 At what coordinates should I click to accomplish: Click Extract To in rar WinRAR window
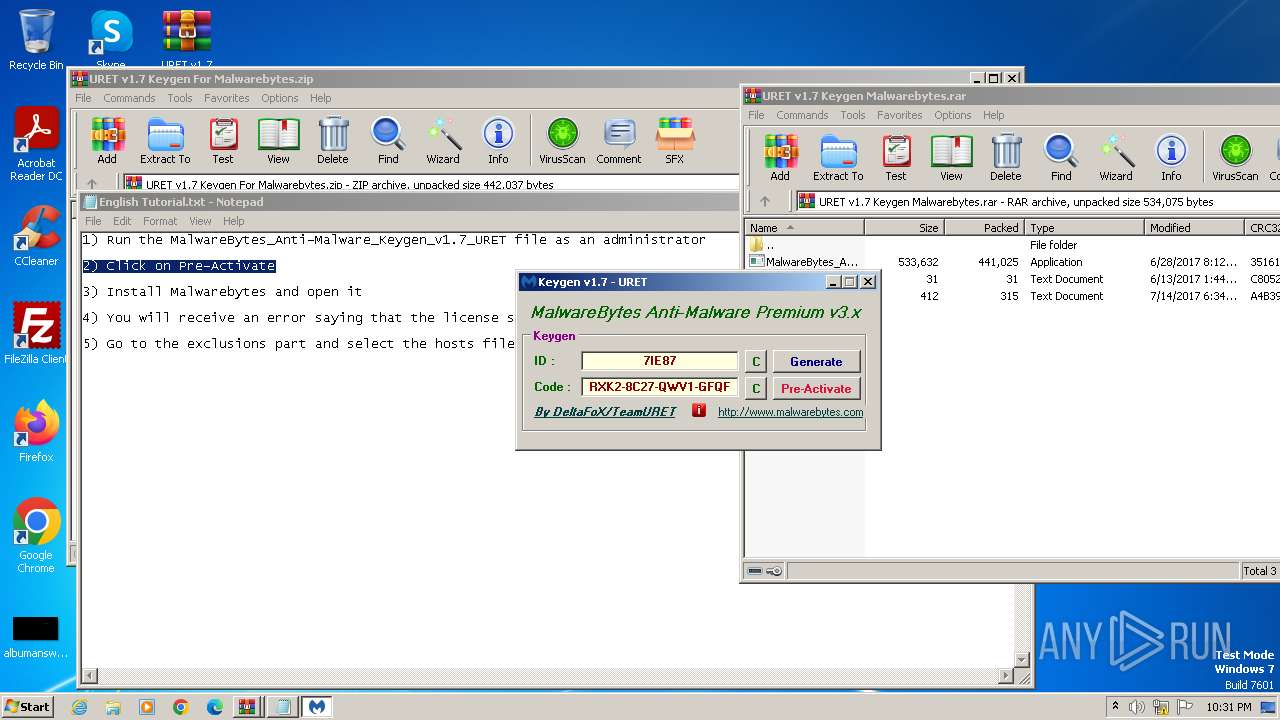(x=838, y=157)
